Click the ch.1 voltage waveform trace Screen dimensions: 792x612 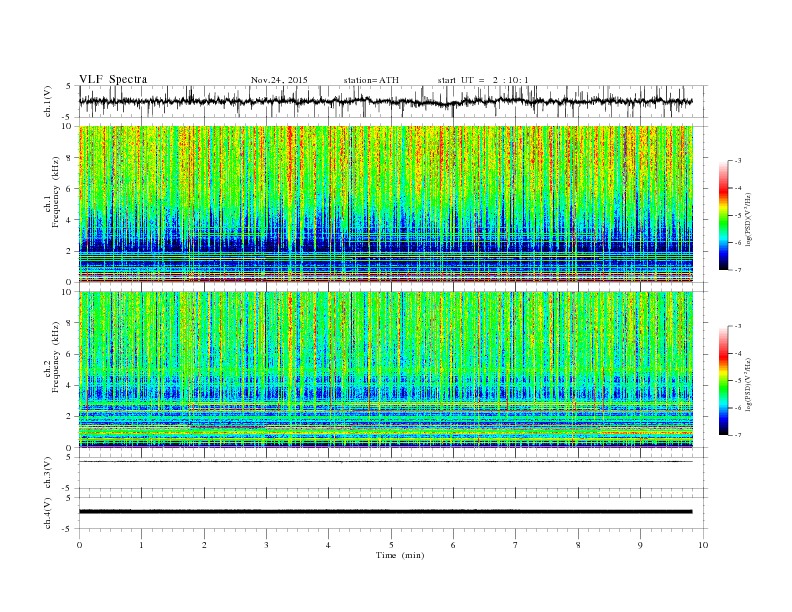coord(386,101)
